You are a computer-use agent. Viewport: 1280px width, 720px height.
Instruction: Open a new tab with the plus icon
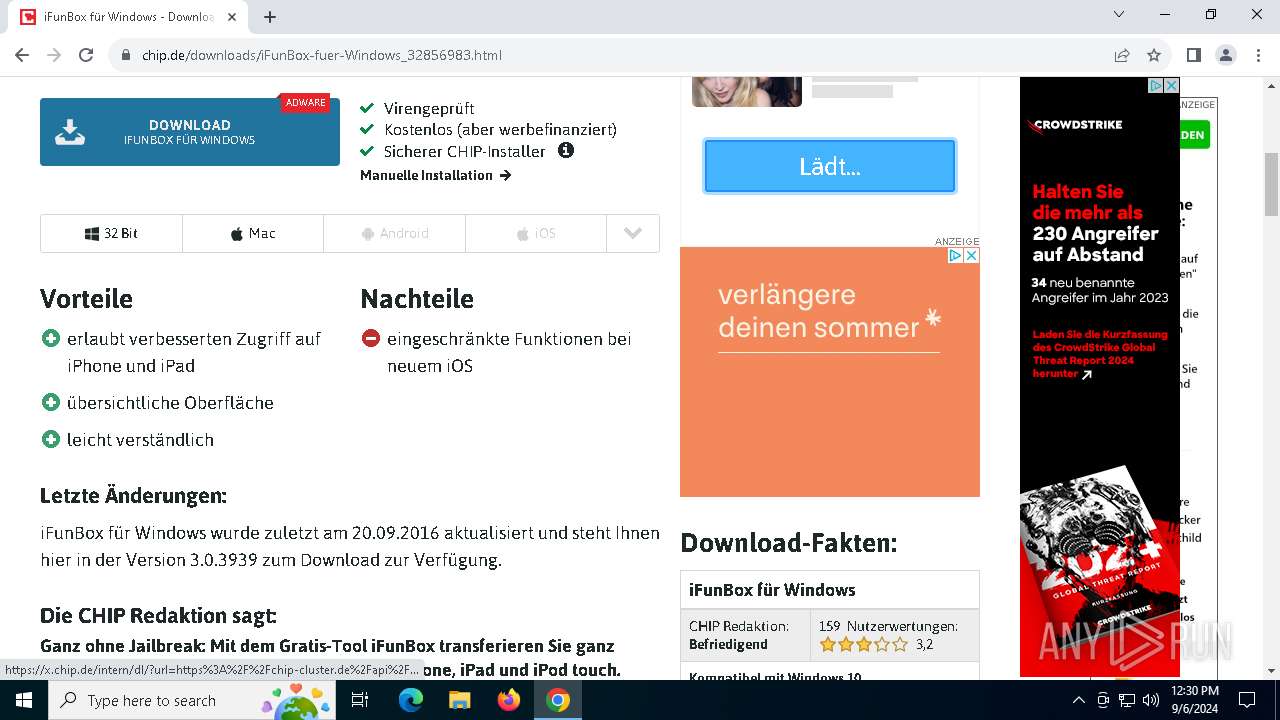[270, 17]
